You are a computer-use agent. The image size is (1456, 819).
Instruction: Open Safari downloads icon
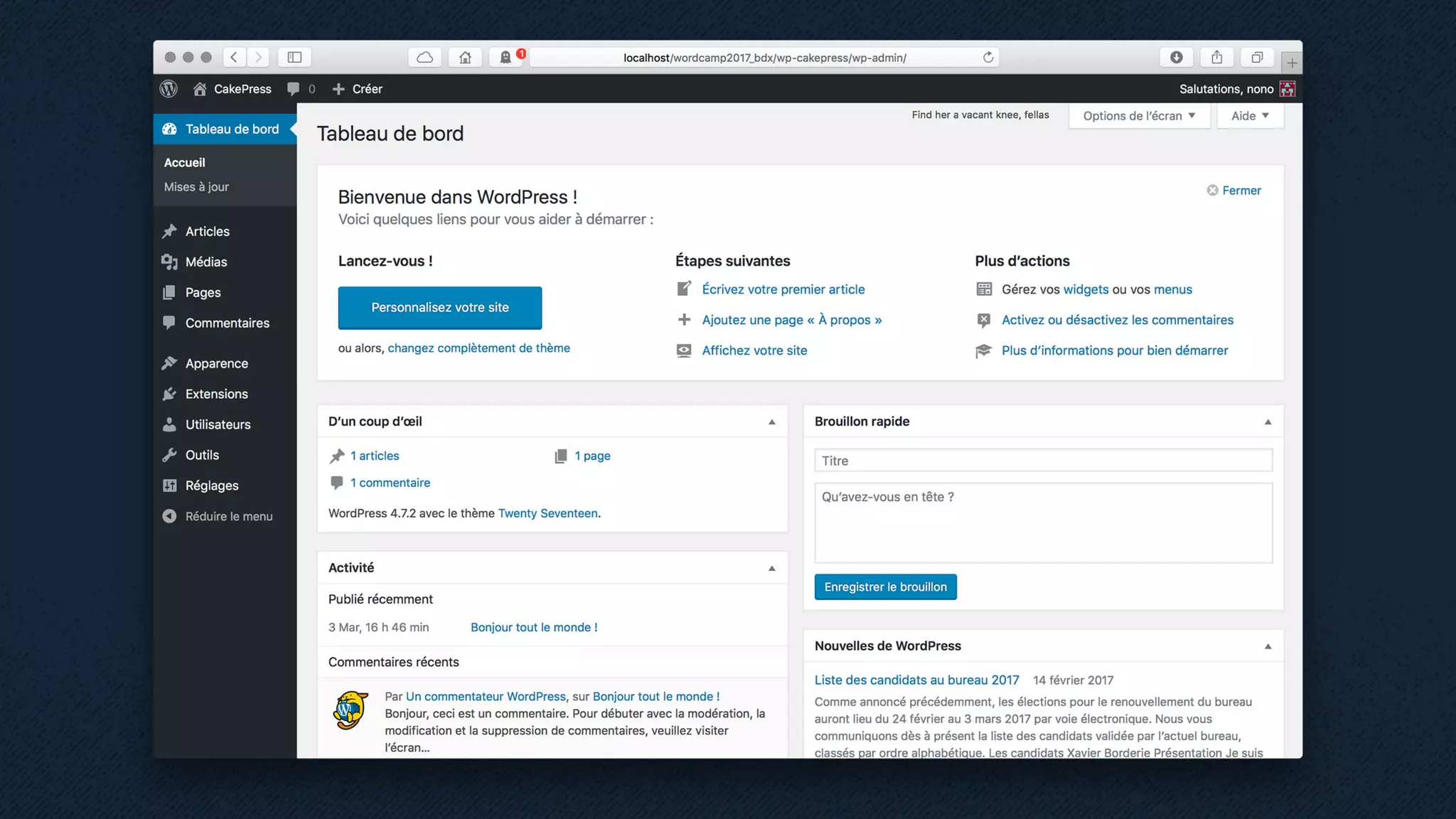click(1176, 58)
